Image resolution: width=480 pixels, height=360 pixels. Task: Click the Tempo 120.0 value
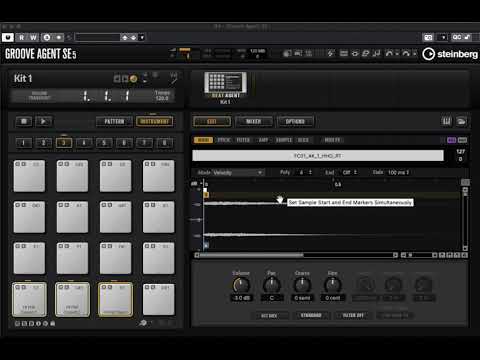(162, 98)
